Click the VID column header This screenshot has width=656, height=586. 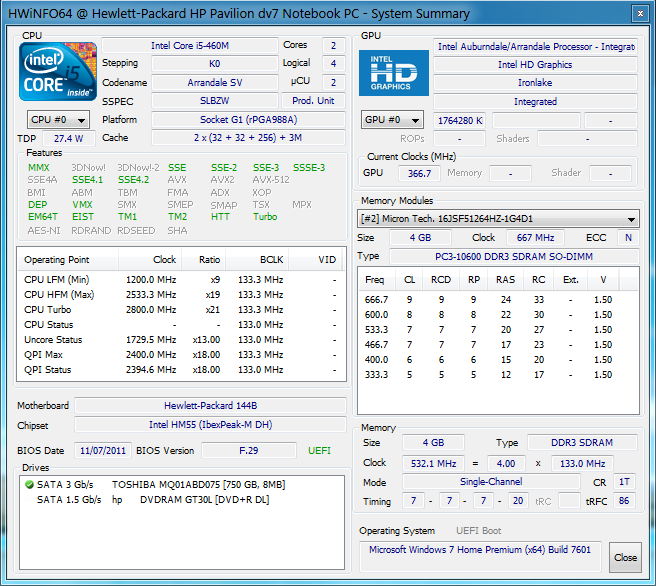[x=315, y=260]
